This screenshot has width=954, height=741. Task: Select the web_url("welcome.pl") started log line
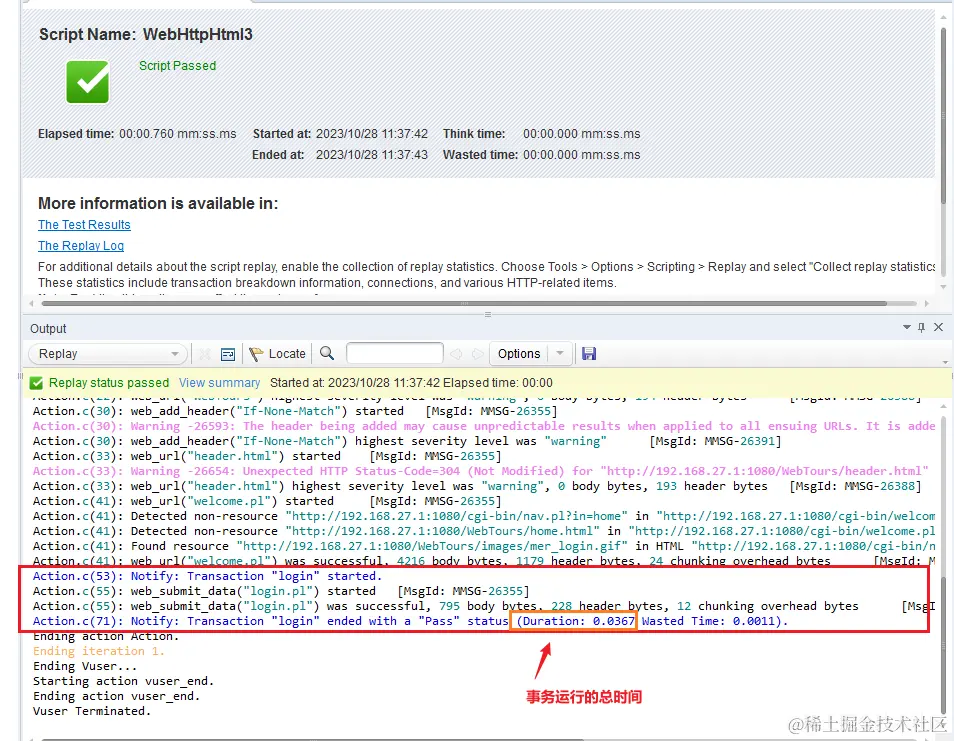(x=267, y=501)
